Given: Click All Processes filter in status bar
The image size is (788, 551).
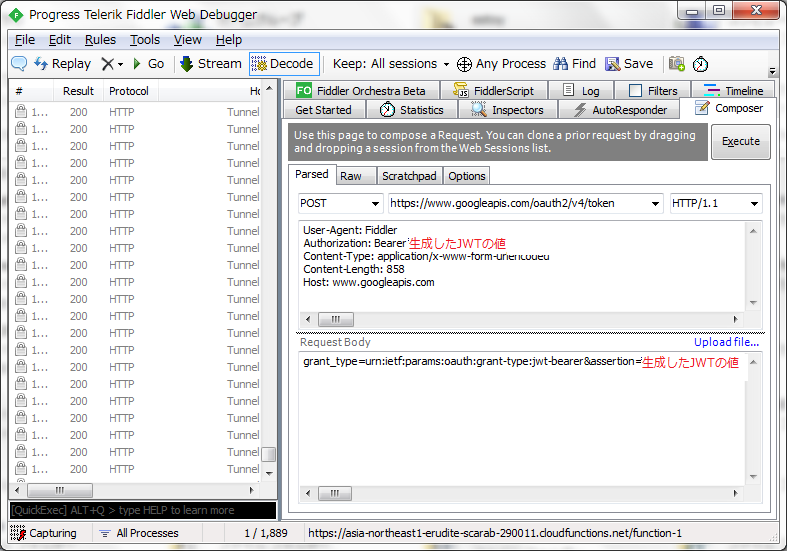Looking at the screenshot, I should [x=139, y=533].
